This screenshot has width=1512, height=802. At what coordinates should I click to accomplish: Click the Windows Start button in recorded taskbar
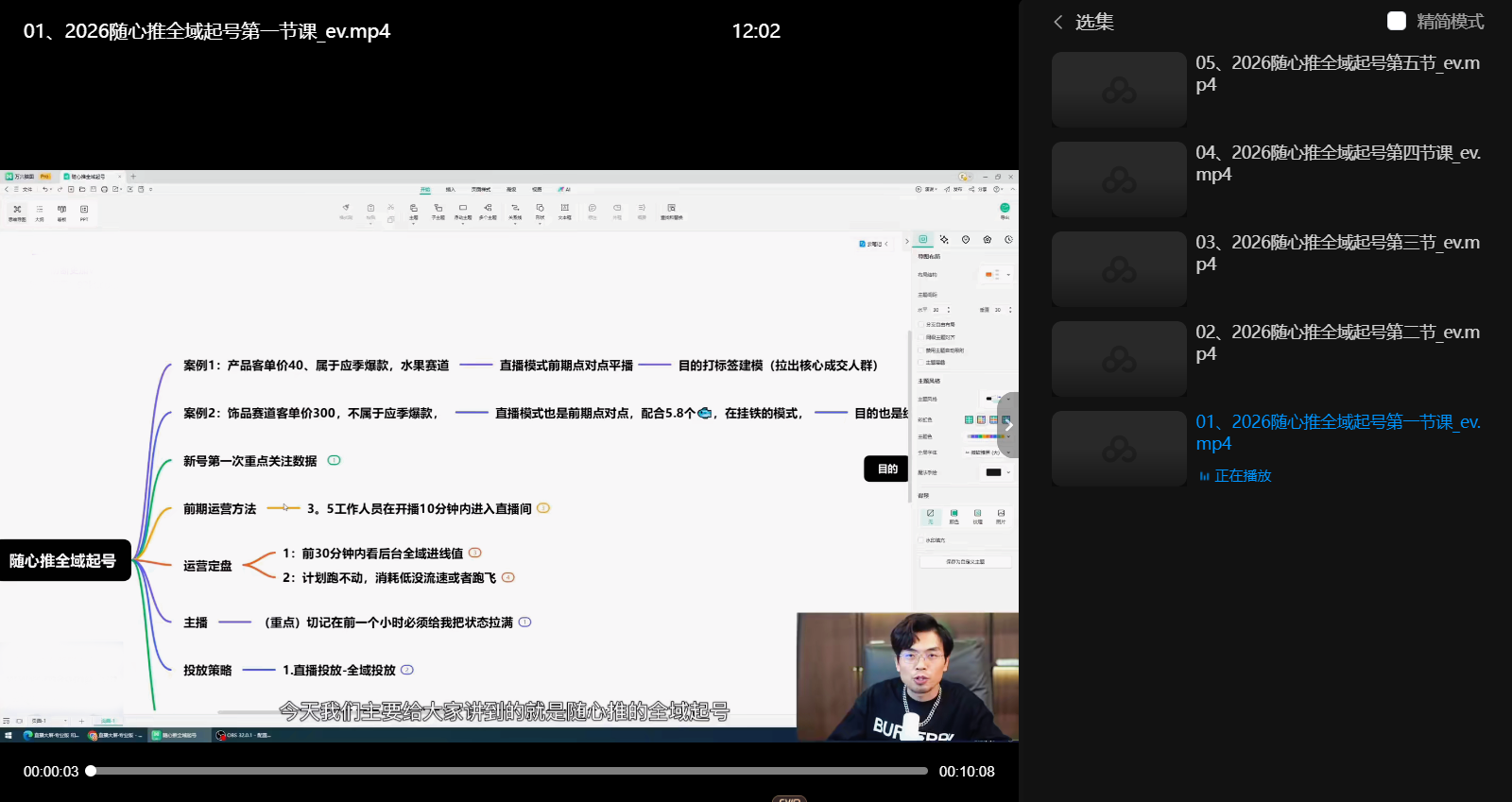9,735
